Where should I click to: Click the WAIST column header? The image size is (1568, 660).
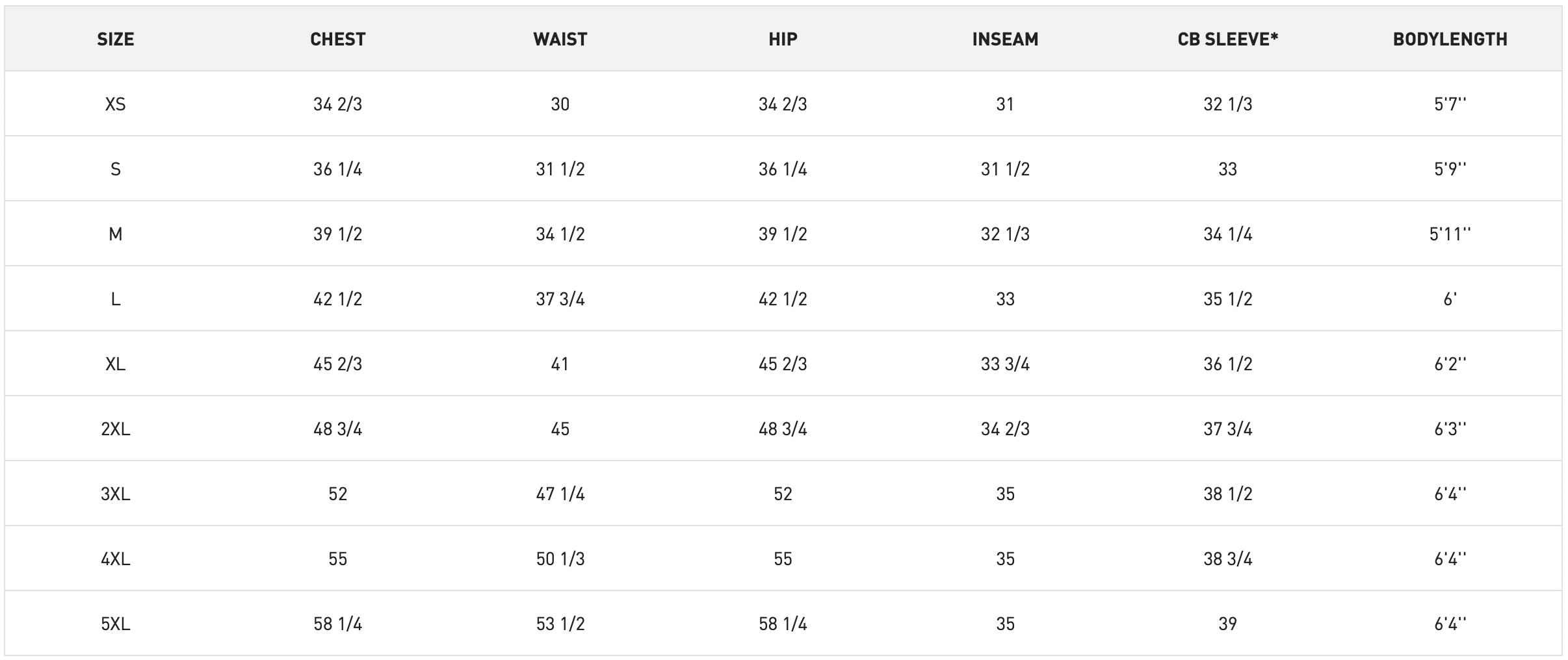(560, 39)
